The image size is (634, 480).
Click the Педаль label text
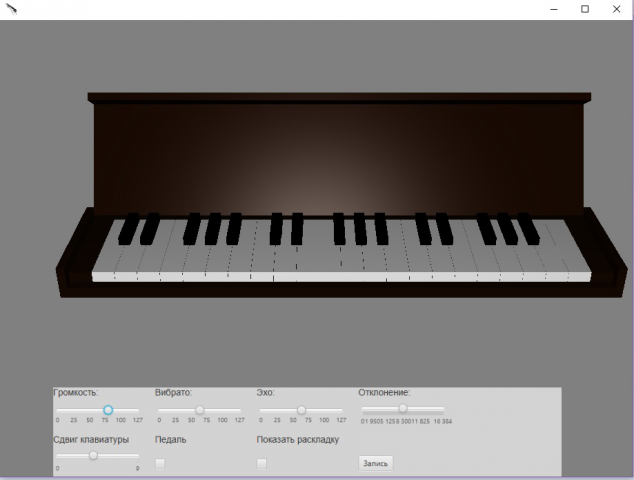point(171,440)
